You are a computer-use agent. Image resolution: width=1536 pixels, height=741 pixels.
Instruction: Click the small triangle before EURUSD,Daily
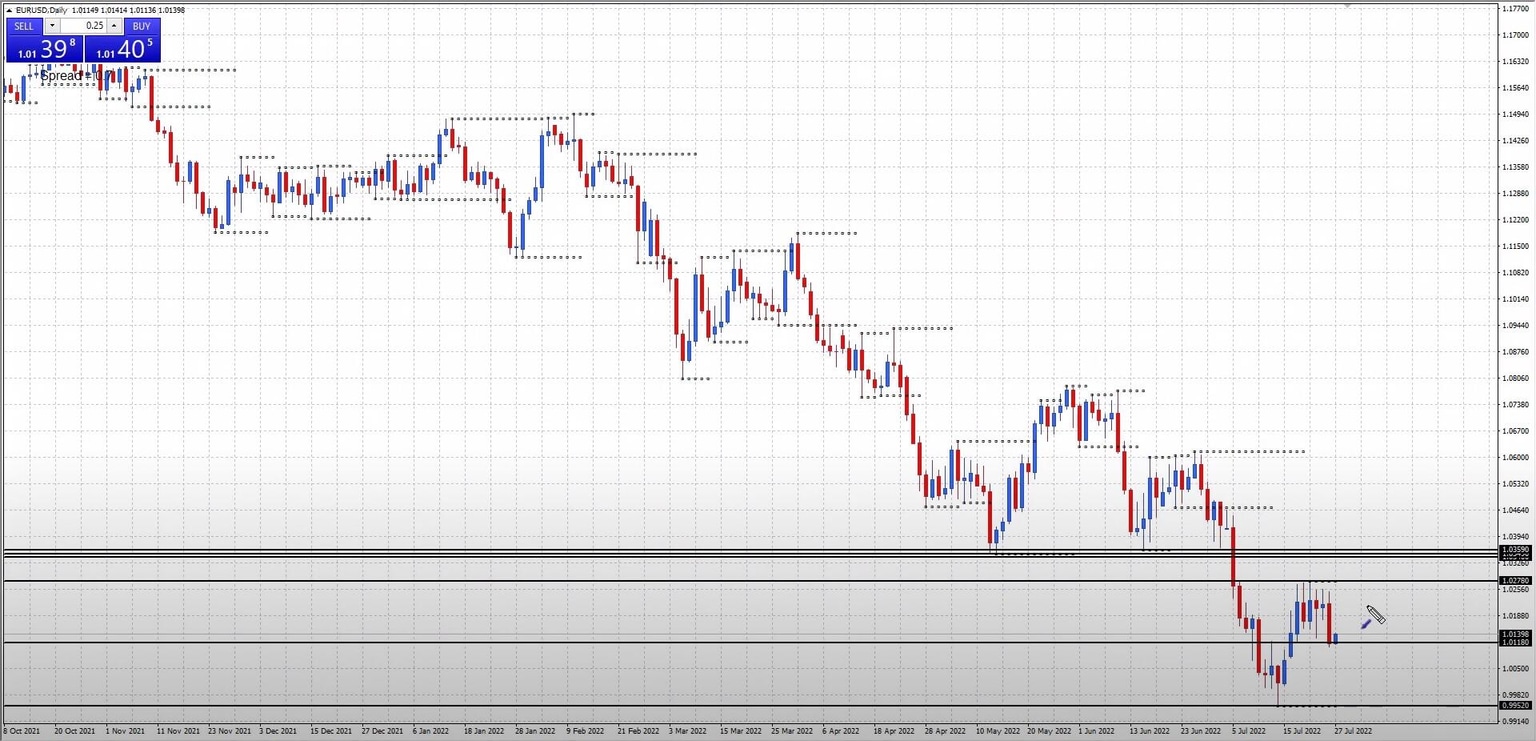[x=9, y=10]
